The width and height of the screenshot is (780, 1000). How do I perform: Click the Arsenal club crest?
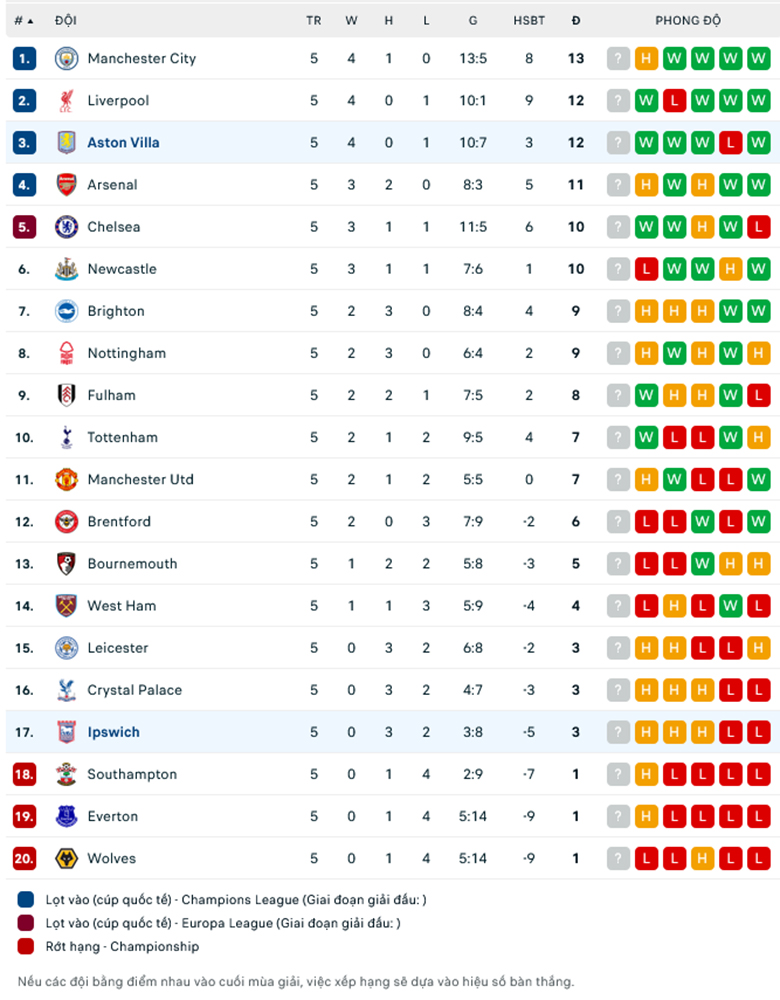pos(66,184)
